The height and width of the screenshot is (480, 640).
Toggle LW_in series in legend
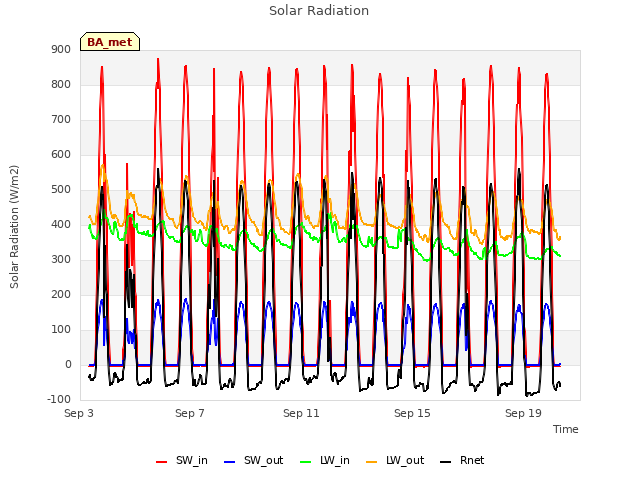(x=325, y=460)
